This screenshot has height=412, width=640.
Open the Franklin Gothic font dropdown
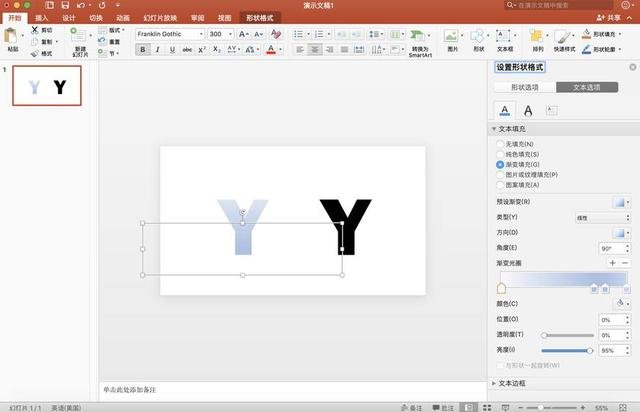click(170, 34)
